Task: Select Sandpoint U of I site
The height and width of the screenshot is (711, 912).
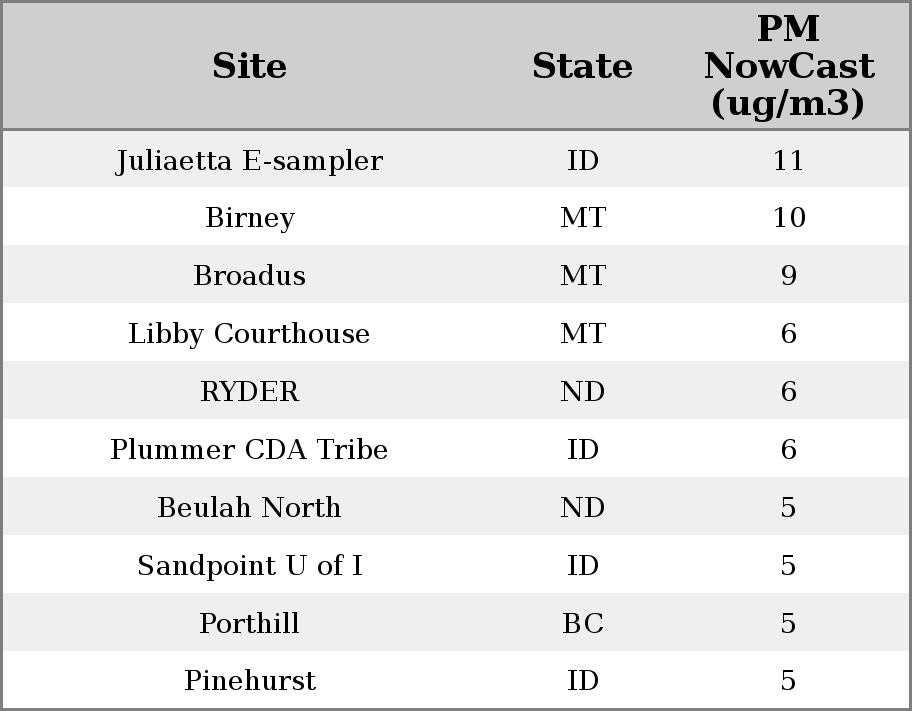Action: click(249, 566)
